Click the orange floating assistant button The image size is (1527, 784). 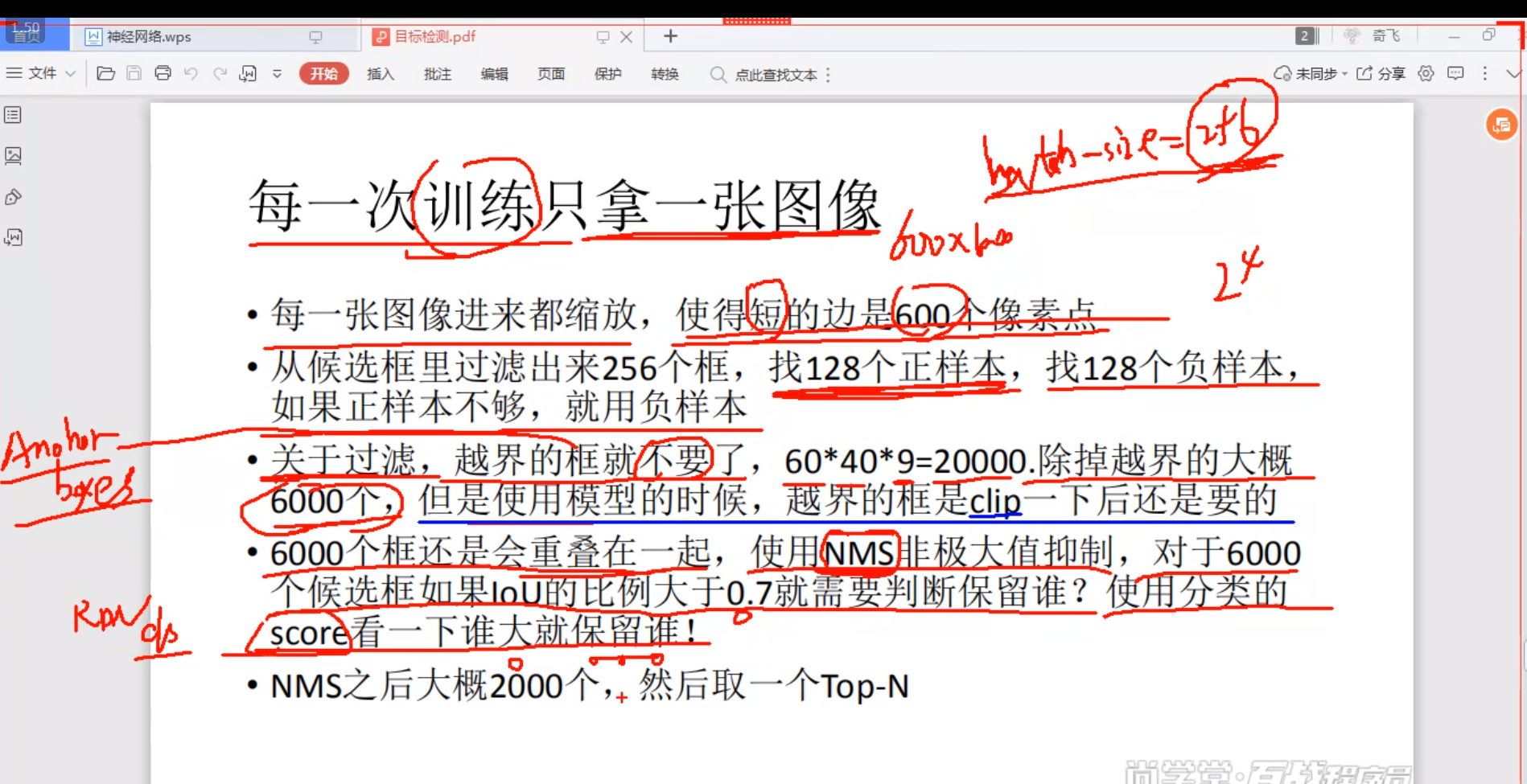1501,125
